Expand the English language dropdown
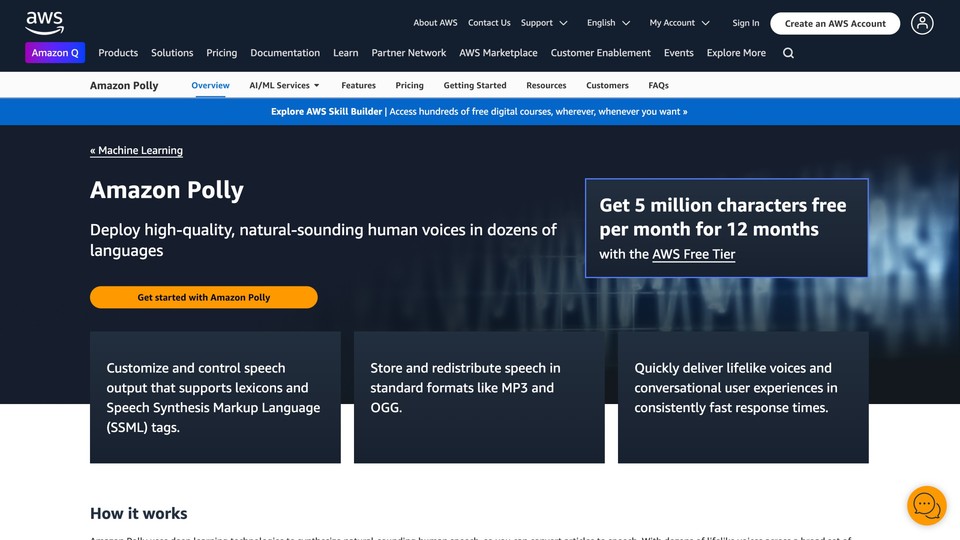This screenshot has height=540, width=960. (x=608, y=23)
